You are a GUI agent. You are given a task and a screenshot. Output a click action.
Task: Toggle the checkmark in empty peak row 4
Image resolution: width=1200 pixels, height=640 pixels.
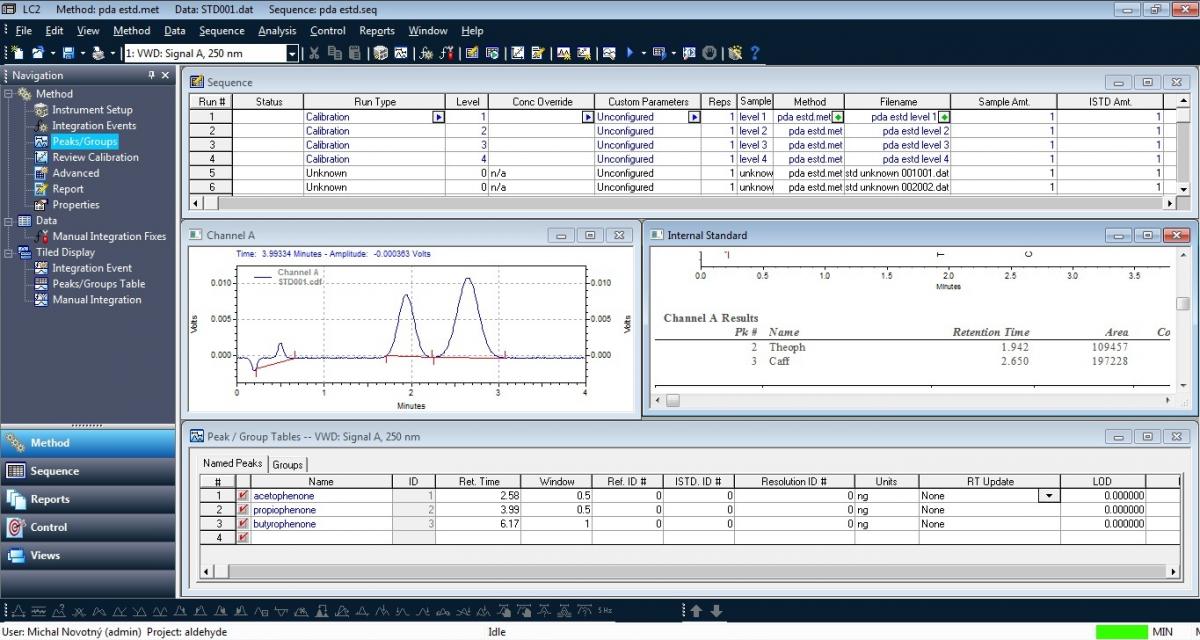243,538
